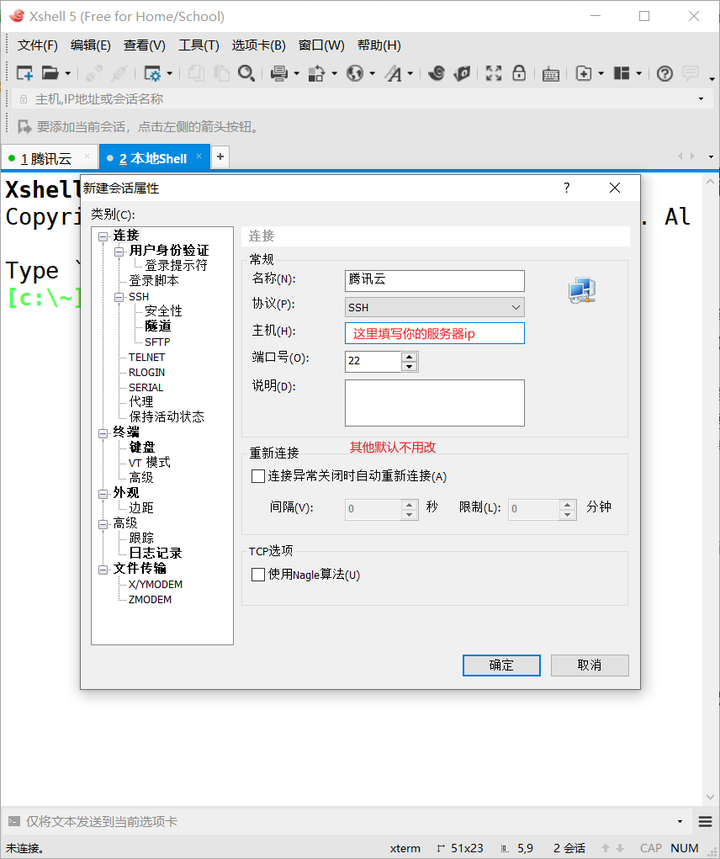
Task: Select ZMODEM in the category tree
Action: pyautogui.click(x=150, y=599)
